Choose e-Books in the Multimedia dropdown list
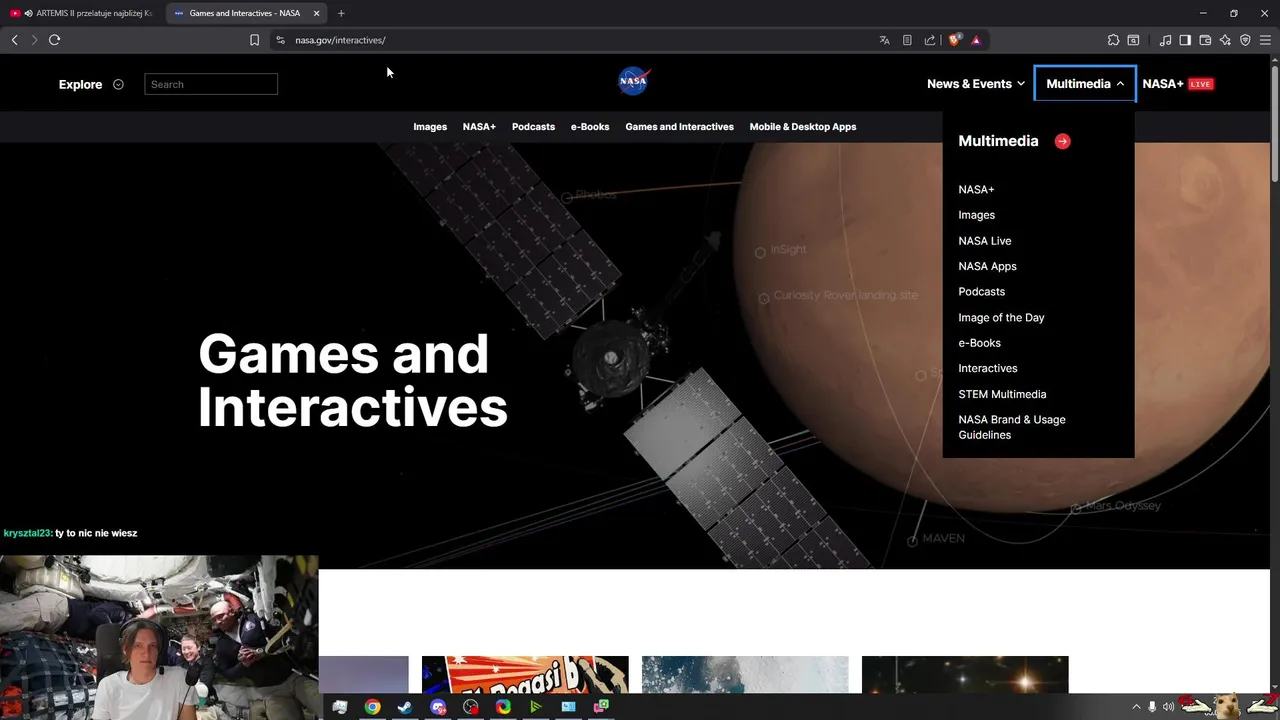Image resolution: width=1280 pixels, height=720 pixels. 979,343
